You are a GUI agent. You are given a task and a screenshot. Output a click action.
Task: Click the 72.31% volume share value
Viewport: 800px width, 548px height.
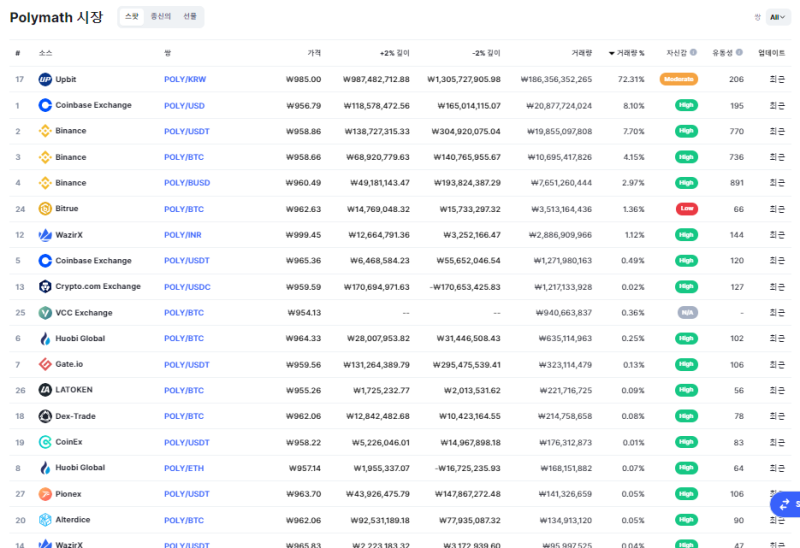(x=631, y=79)
